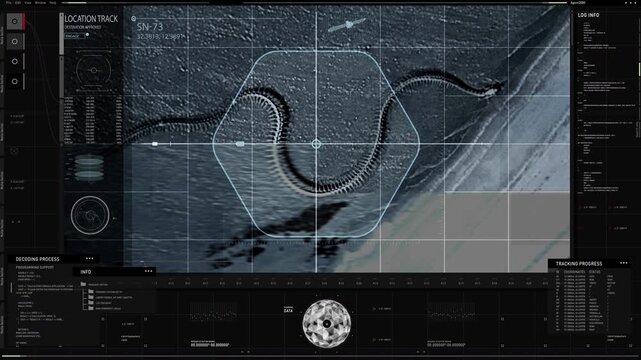Select the second circle button, on gray square

[15, 41]
